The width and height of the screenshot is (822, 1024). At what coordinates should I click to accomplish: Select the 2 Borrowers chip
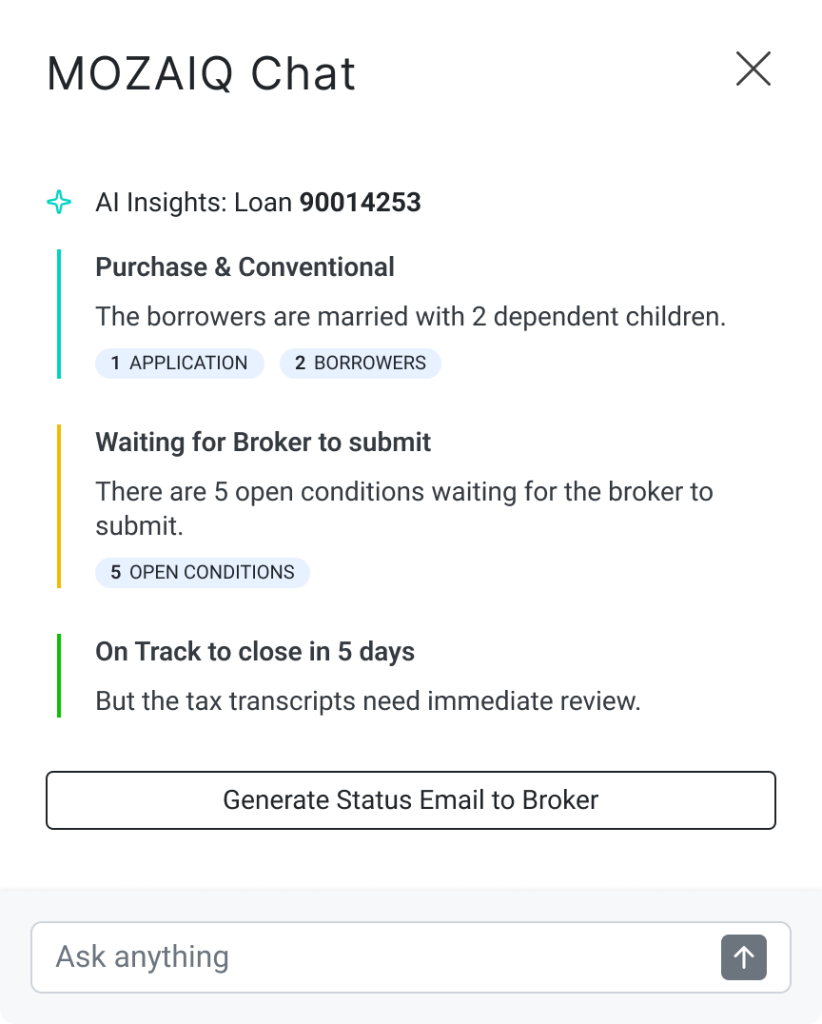(360, 363)
